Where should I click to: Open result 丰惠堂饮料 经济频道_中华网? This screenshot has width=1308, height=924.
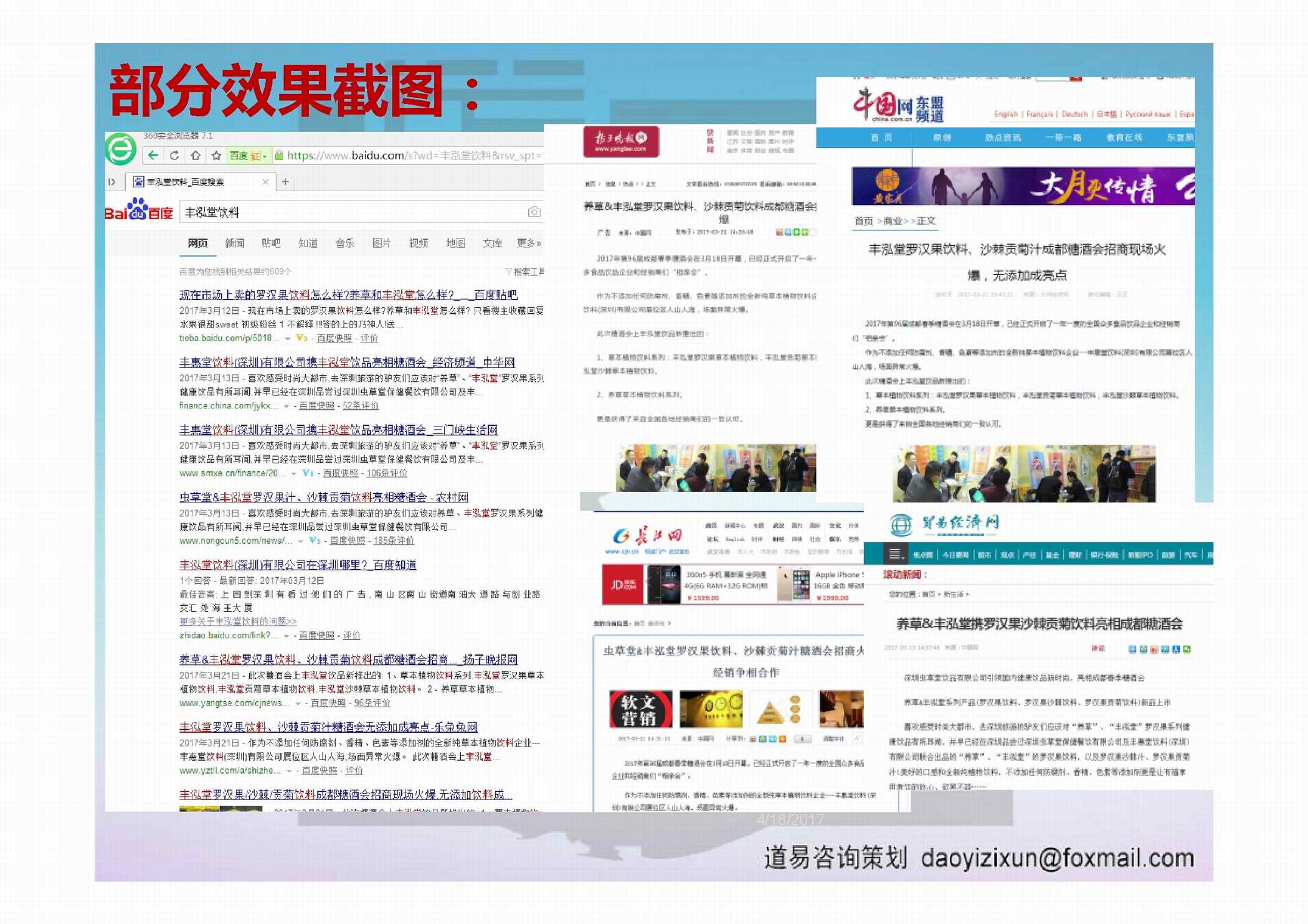pyautogui.click(x=347, y=362)
